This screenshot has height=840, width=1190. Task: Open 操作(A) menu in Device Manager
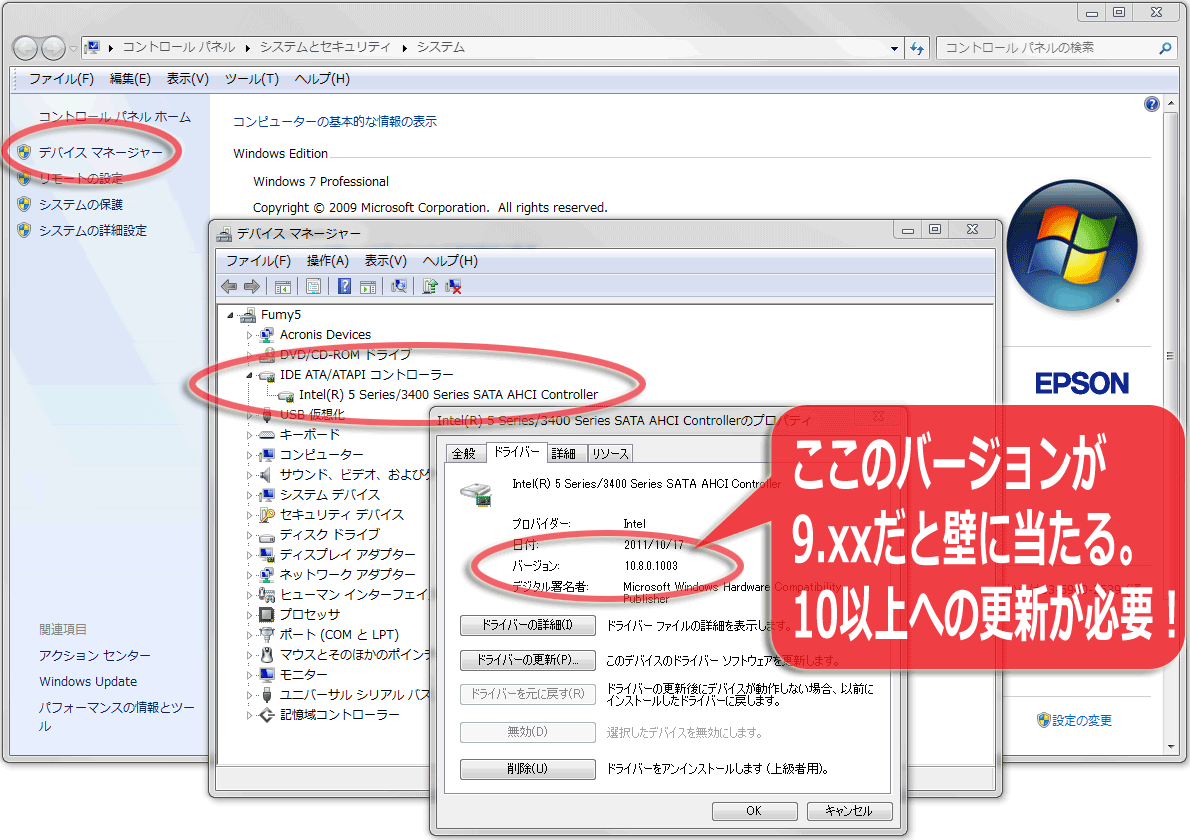pos(328,261)
